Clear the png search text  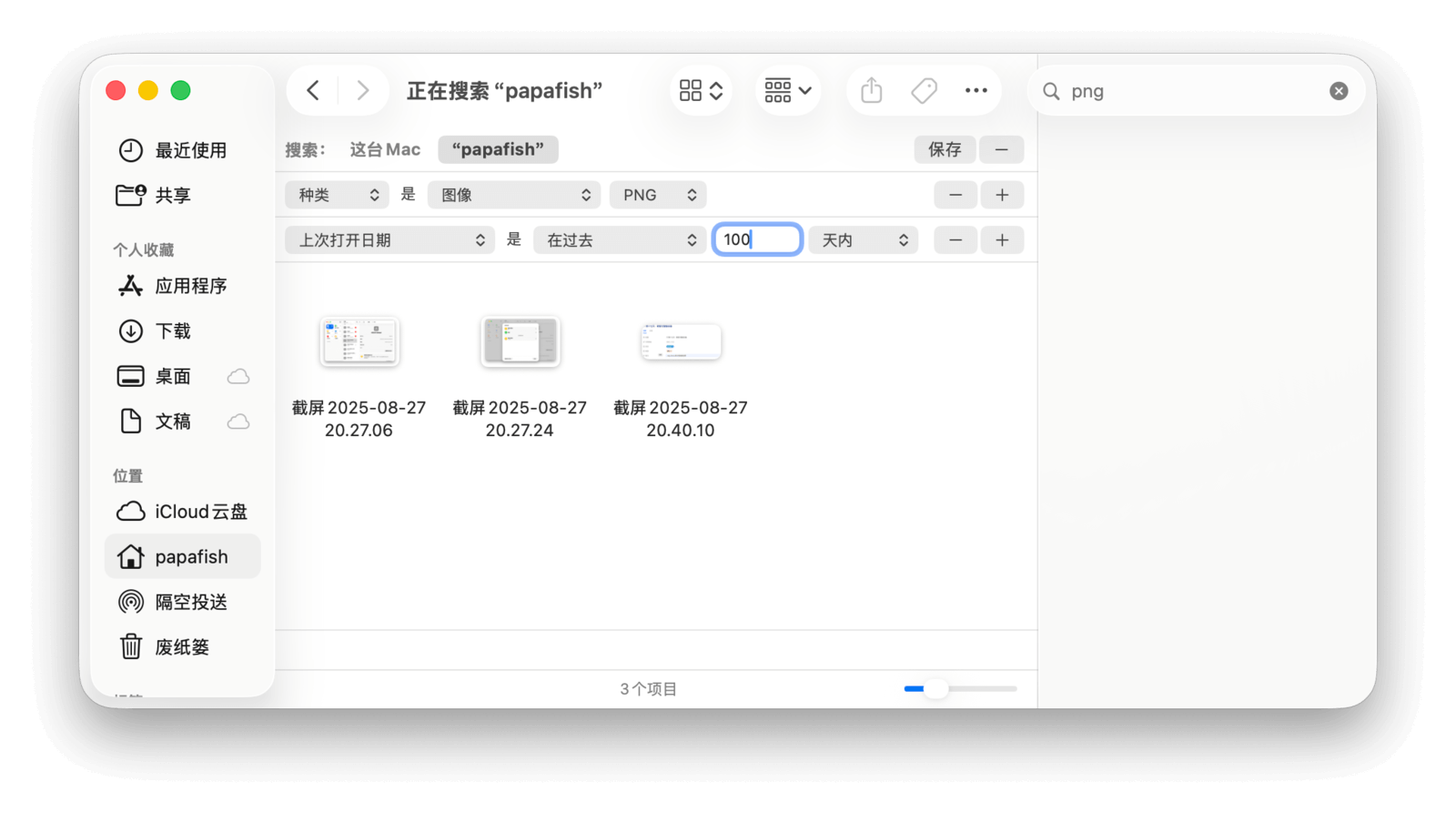tap(1338, 91)
